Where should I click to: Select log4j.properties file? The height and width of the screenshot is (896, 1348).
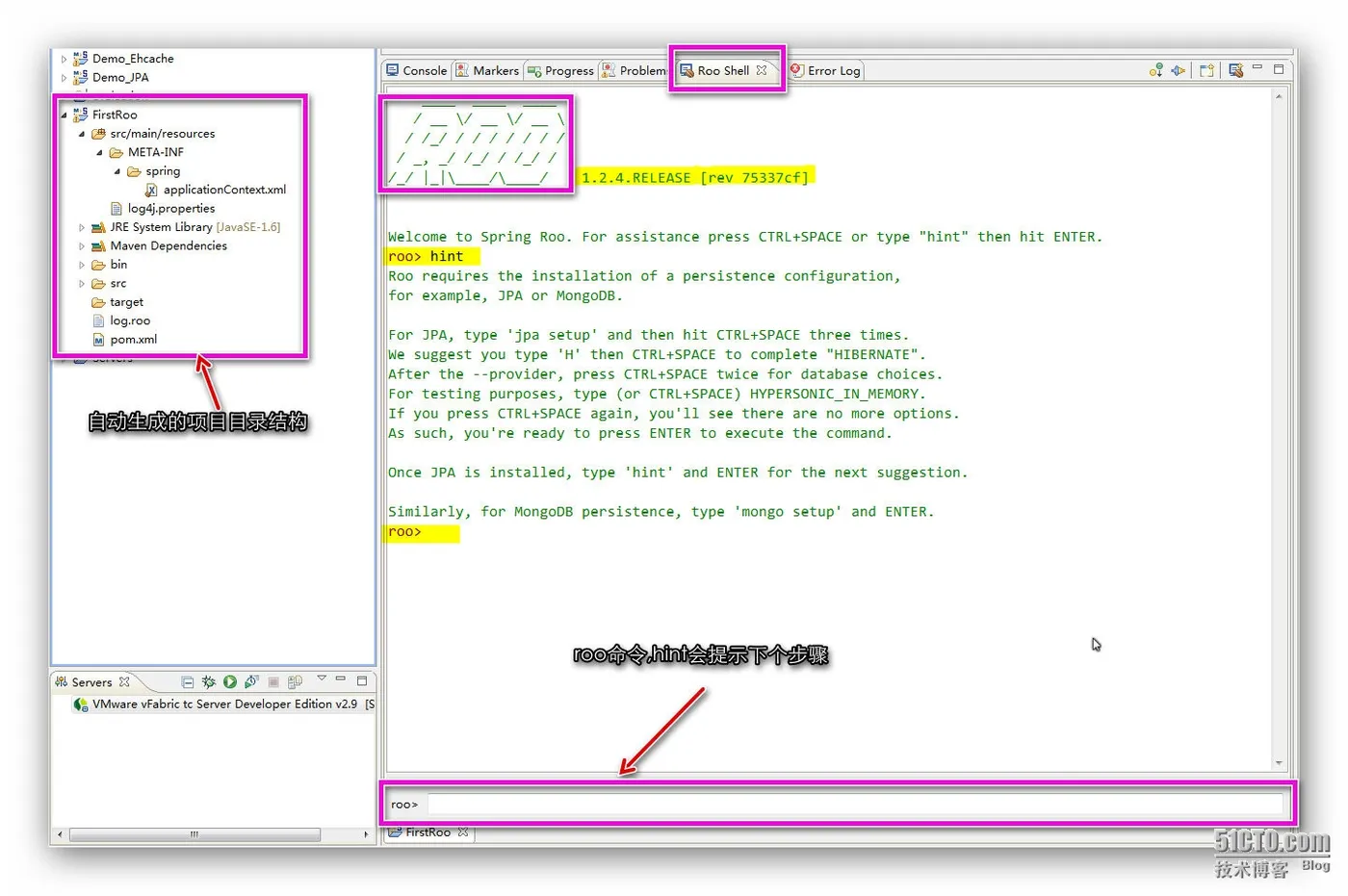(171, 209)
